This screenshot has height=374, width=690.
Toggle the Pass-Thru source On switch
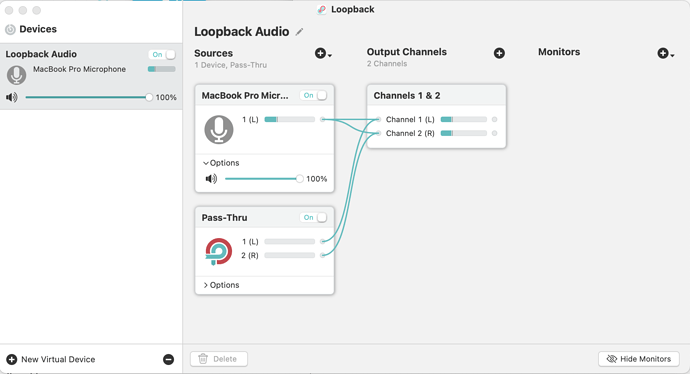coord(314,217)
